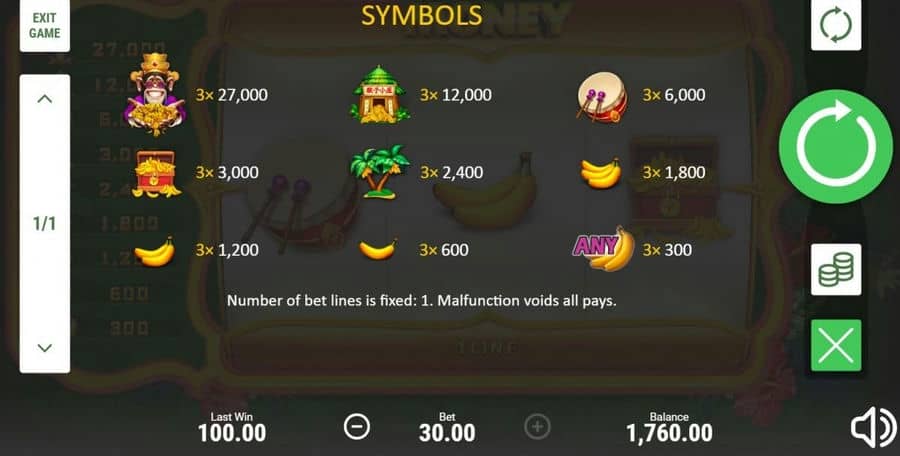Screen dimensions: 900x456
Task: Click the triple banana symbol paying 1,800
Action: [x=601, y=173]
